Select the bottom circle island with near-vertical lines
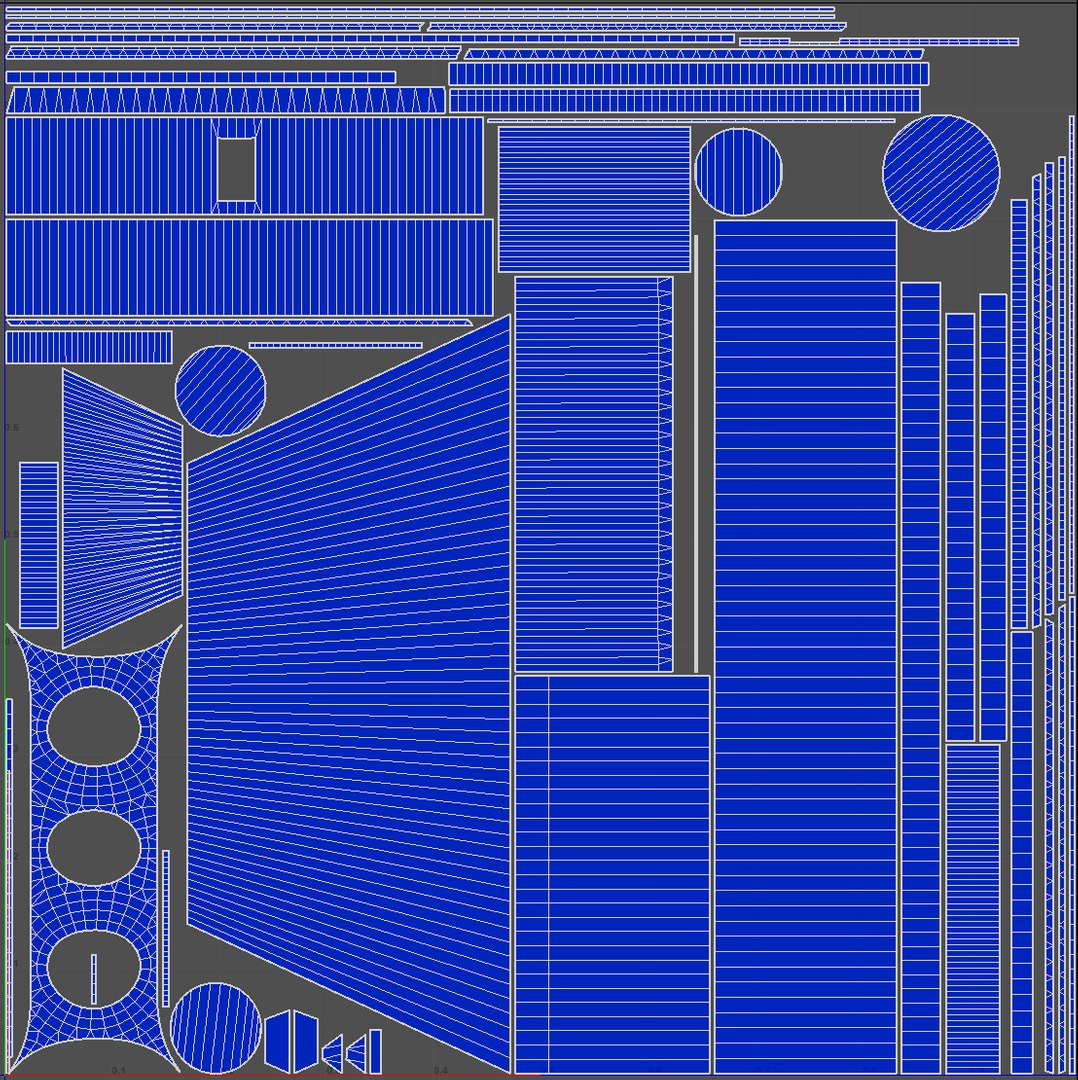This screenshot has width=1078, height=1080. click(216, 1028)
